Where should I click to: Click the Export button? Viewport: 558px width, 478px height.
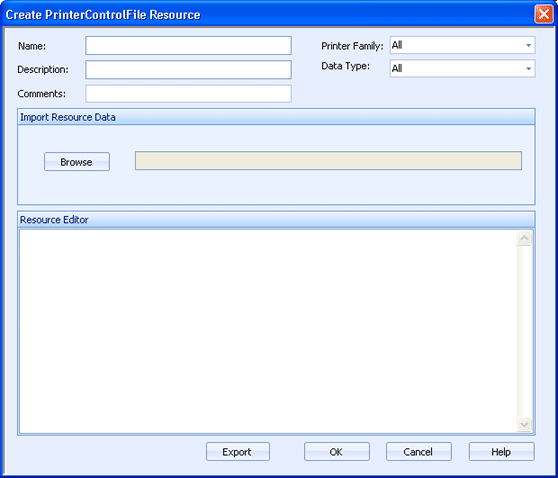pyautogui.click(x=238, y=452)
